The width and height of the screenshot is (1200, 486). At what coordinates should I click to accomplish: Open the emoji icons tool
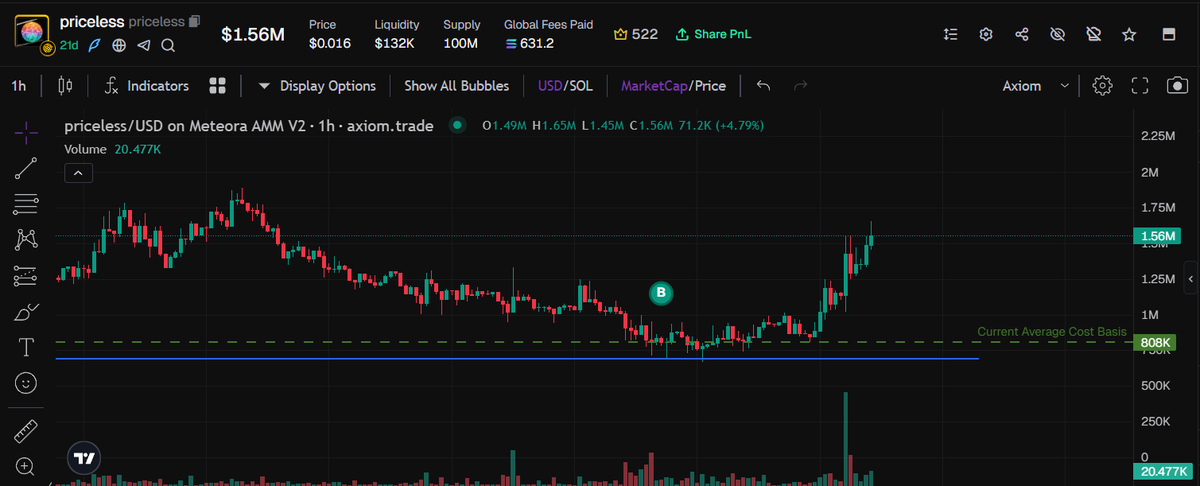coord(27,383)
